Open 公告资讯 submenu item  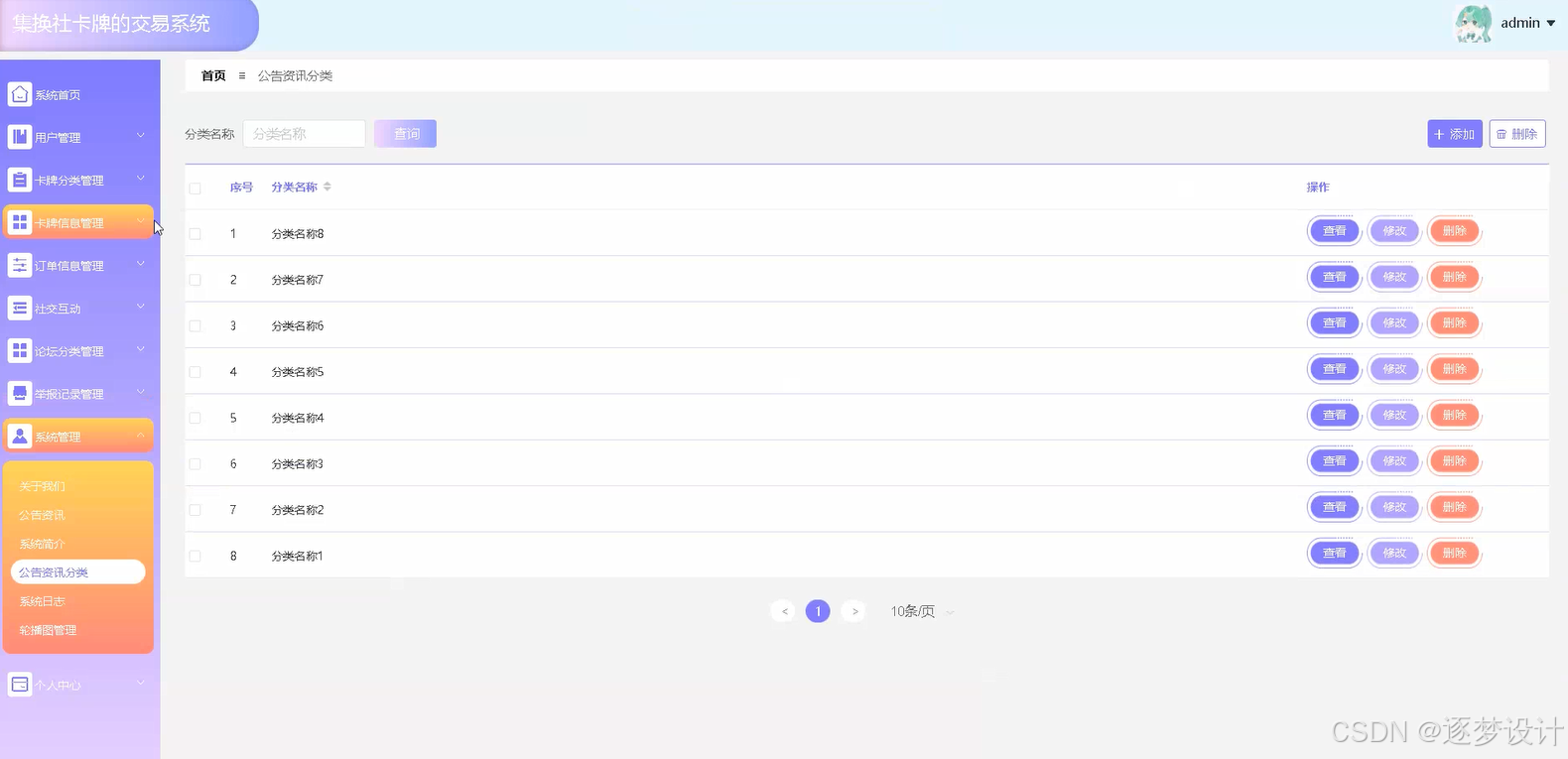(43, 515)
